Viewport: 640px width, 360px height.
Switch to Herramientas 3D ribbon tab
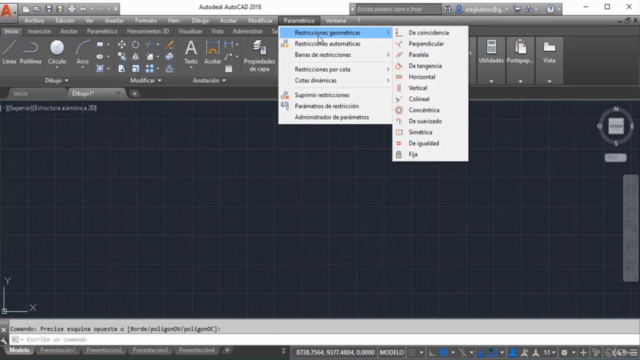coord(148,31)
